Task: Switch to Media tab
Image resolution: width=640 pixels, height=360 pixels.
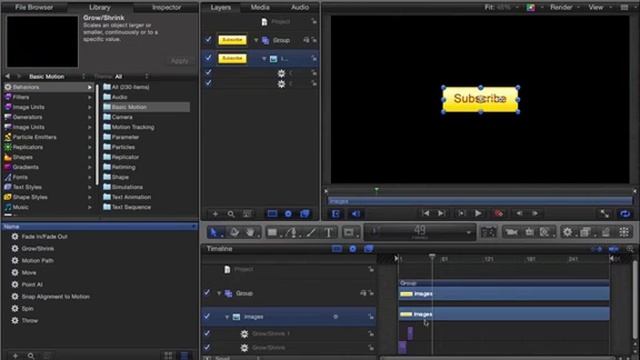Action: point(260,7)
